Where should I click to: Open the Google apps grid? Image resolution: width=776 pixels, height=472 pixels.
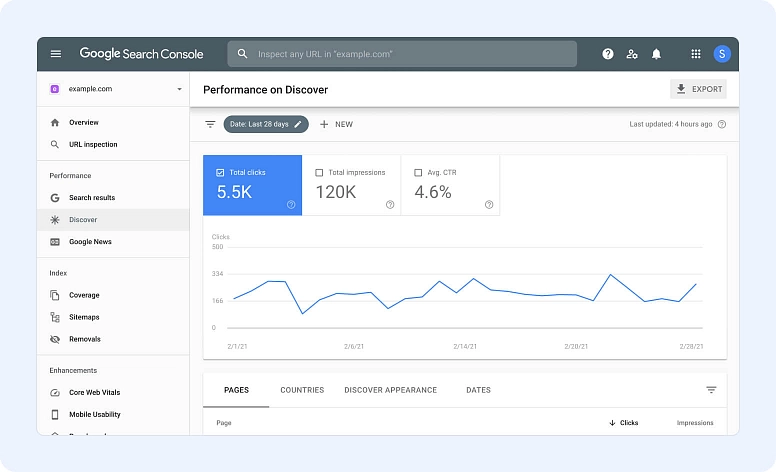696,54
